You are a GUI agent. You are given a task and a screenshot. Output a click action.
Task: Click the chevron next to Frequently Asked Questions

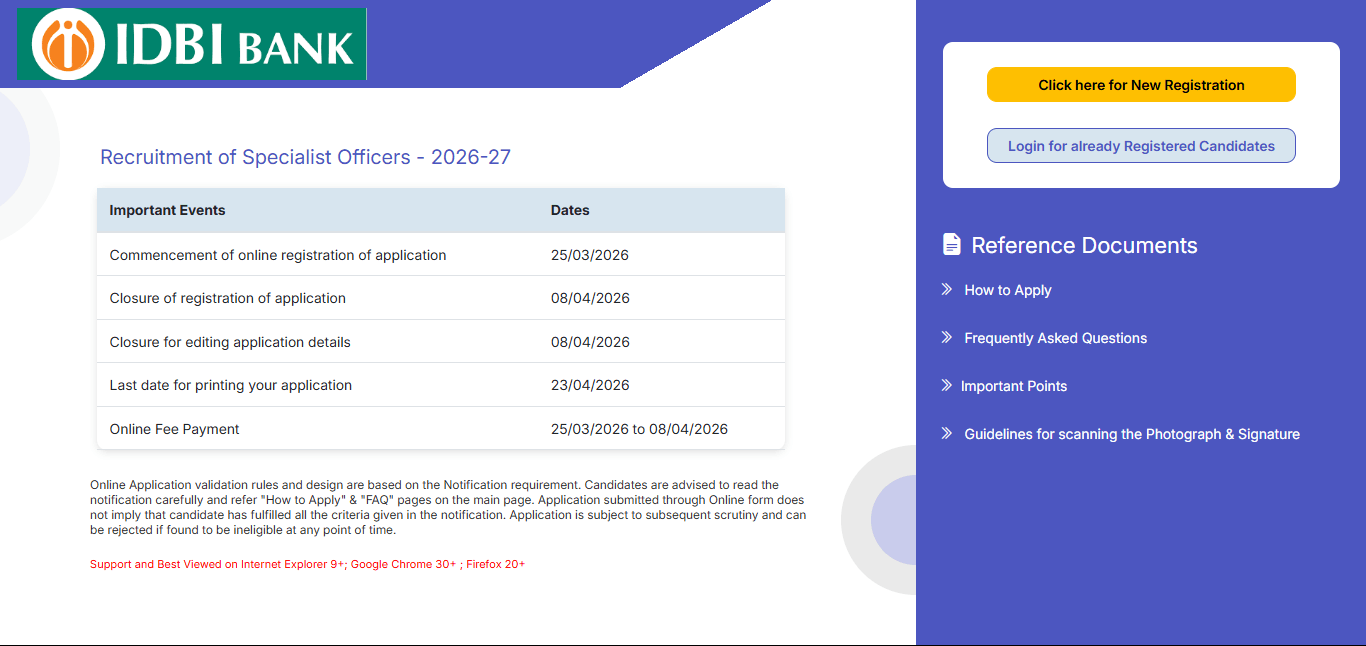(x=944, y=337)
